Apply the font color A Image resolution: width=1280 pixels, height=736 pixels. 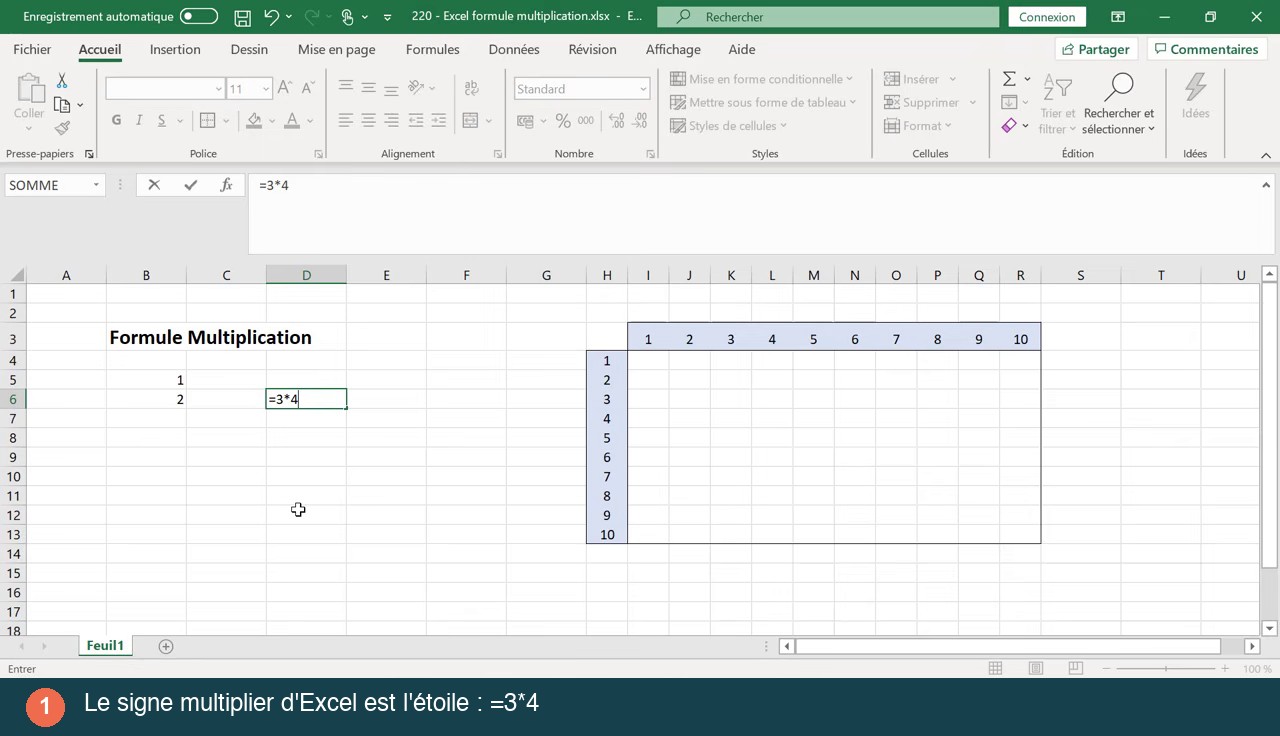(x=292, y=120)
